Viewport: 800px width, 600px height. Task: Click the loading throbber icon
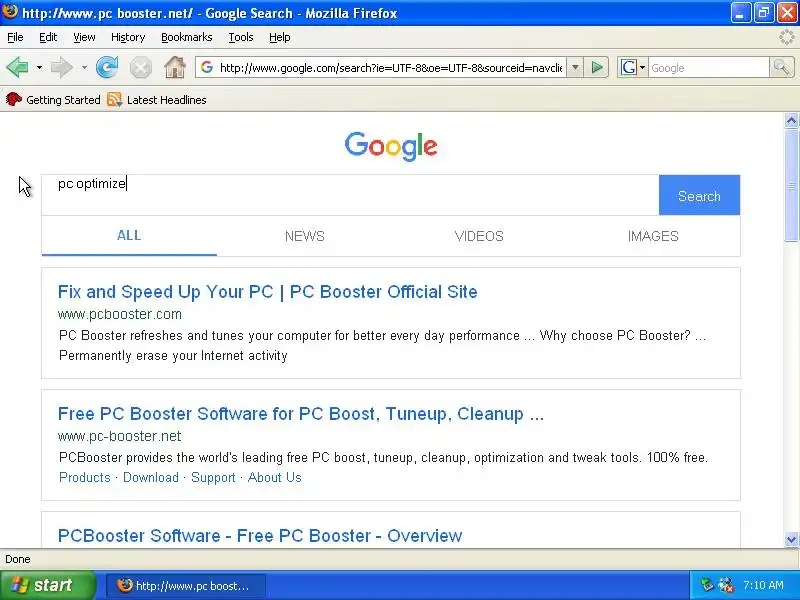pos(787,37)
